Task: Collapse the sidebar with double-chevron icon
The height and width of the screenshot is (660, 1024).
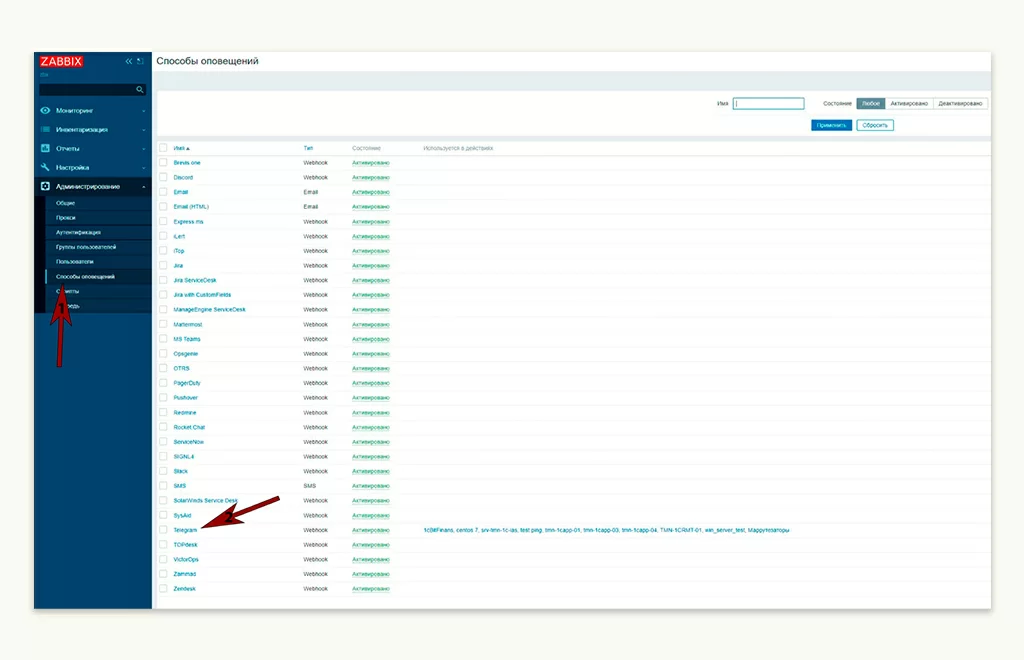Action: tap(128, 61)
